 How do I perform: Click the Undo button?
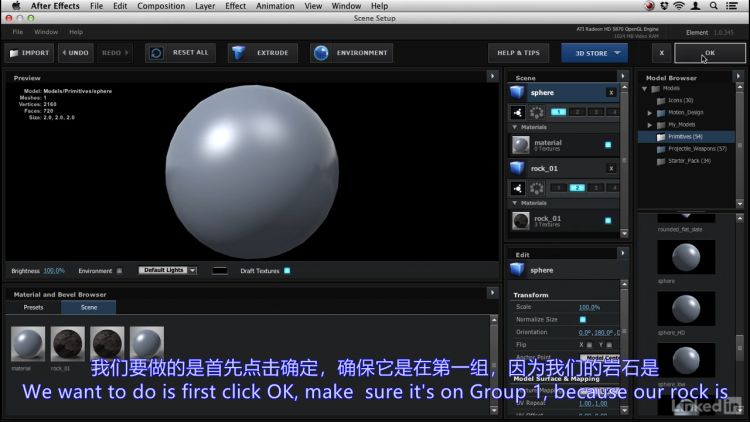(76, 53)
